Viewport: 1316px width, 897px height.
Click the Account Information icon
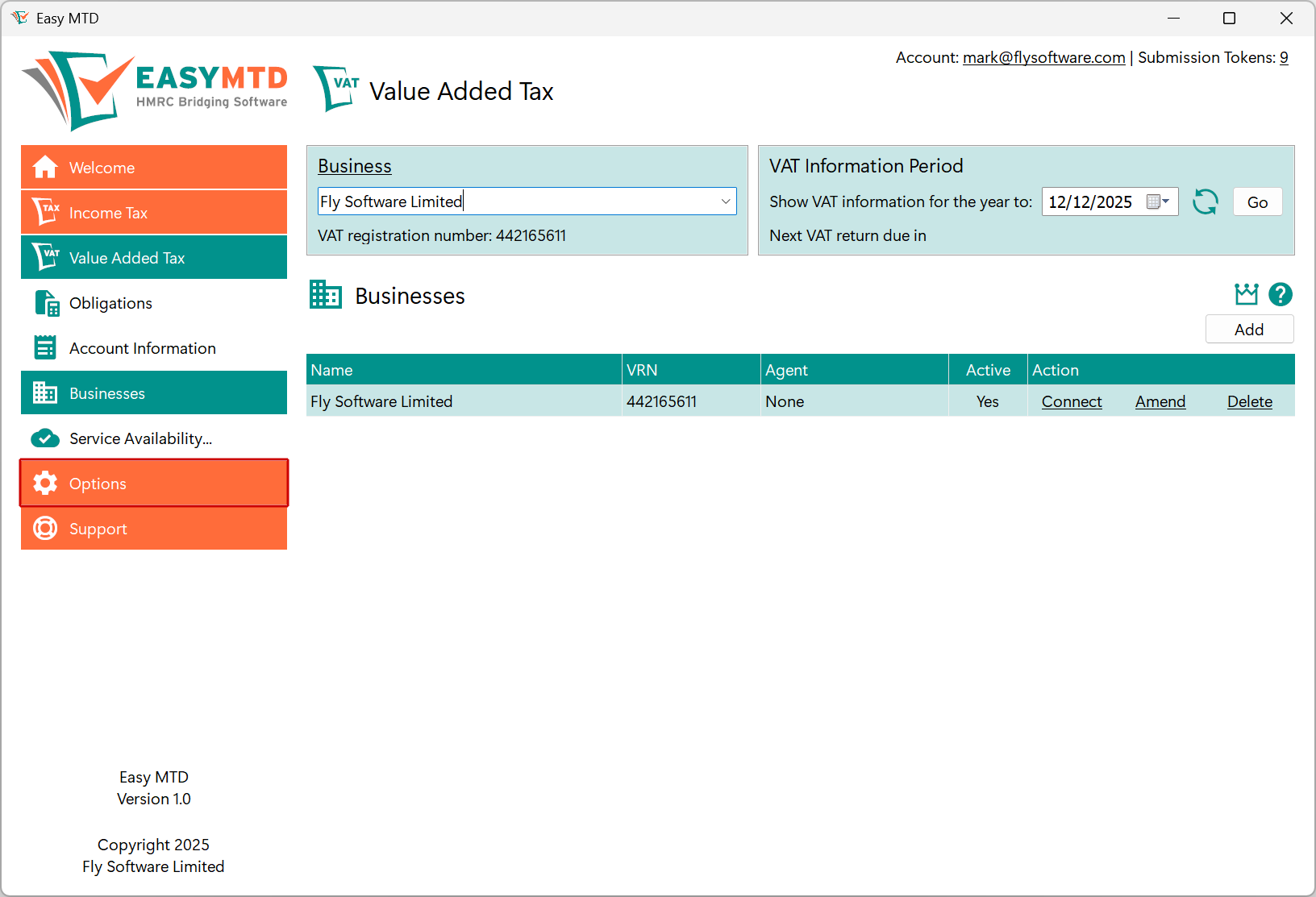click(x=45, y=347)
